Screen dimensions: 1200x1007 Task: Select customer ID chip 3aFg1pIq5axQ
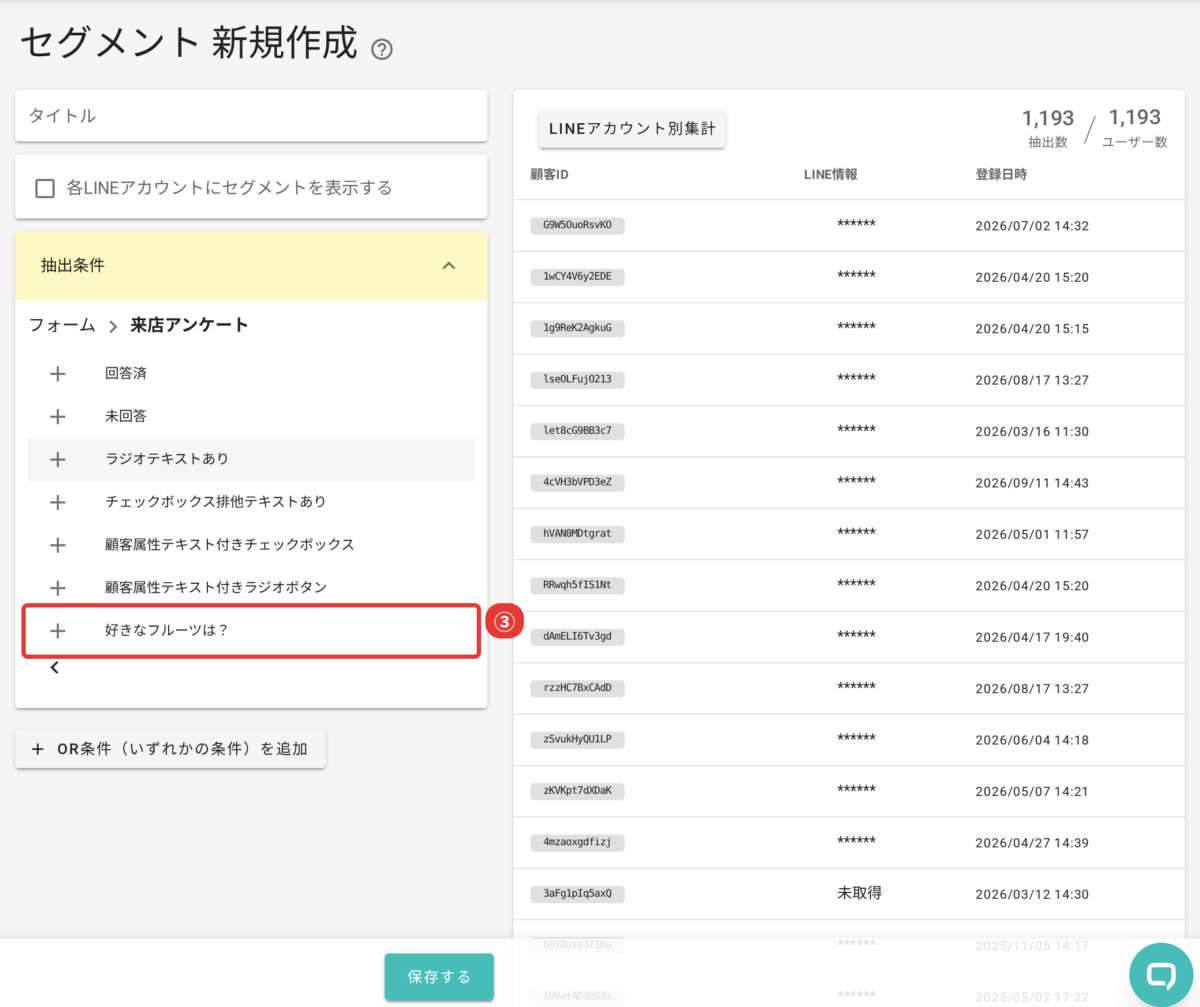click(x=577, y=894)
